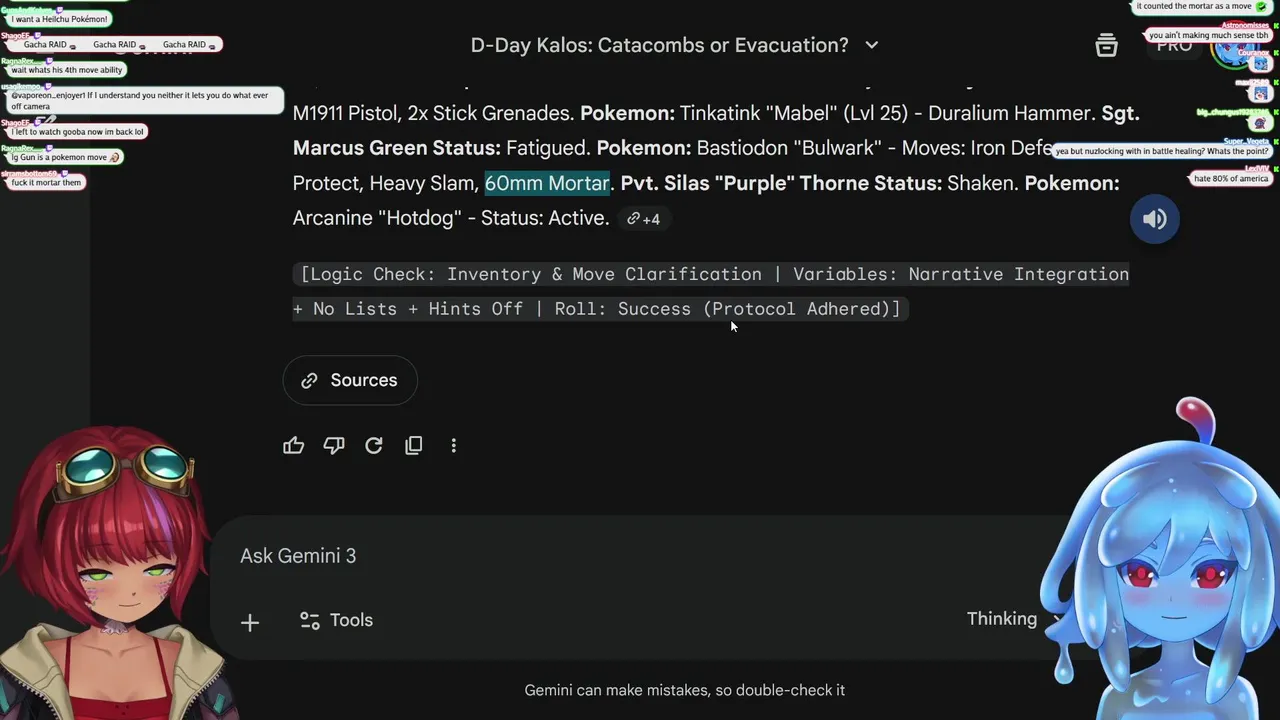
Task: Play the response aloud with speaker icon
Action: tap(1155, 219)
